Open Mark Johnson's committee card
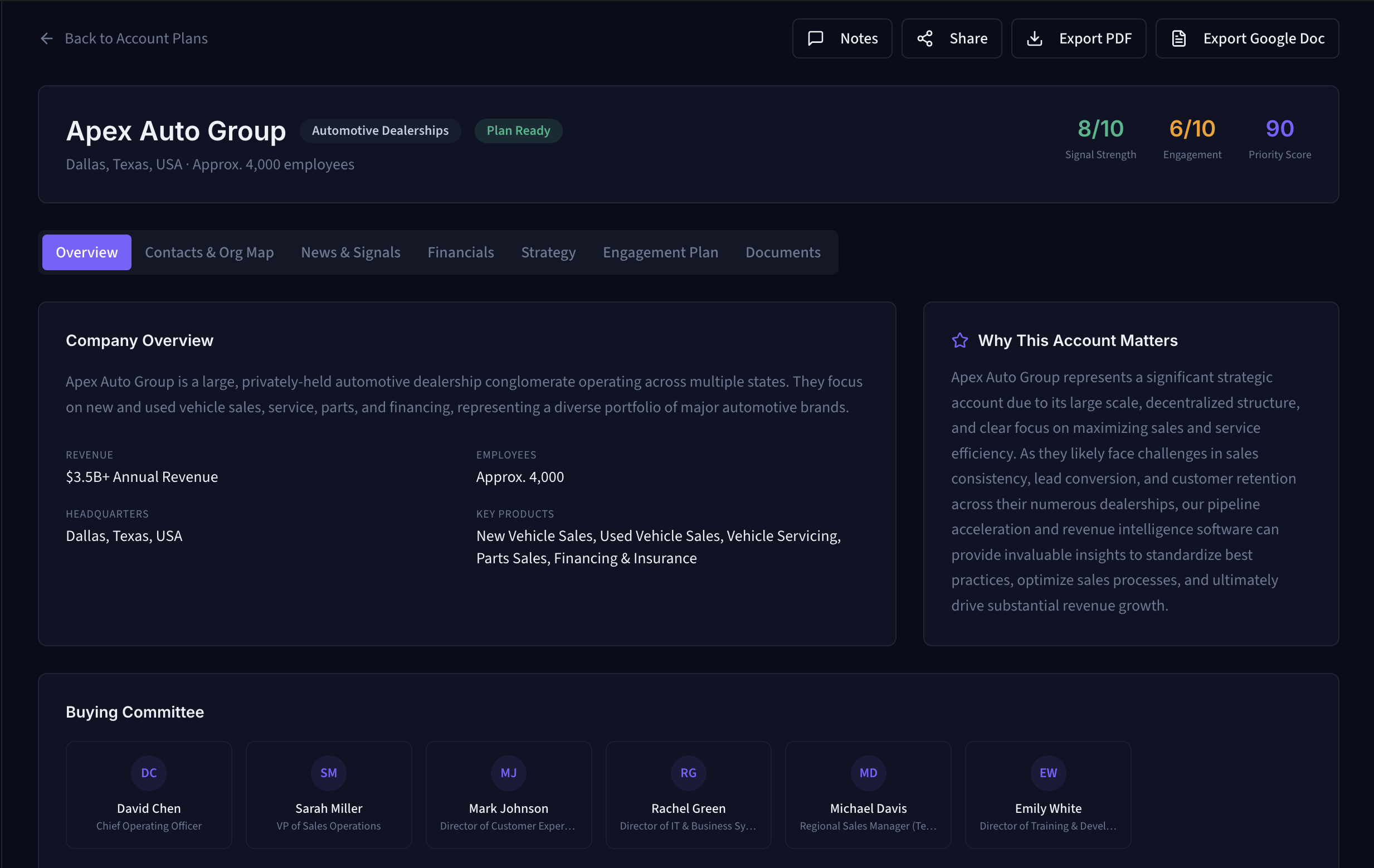Image resolution: width=1374 pixels, height=868 pixels. coord(508,794)
